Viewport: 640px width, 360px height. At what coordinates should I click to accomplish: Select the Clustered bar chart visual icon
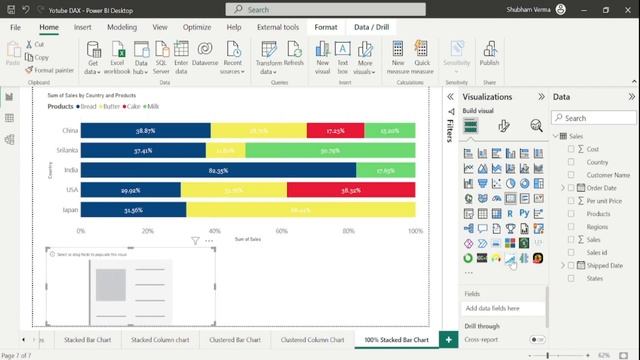[x=496, y=153]
